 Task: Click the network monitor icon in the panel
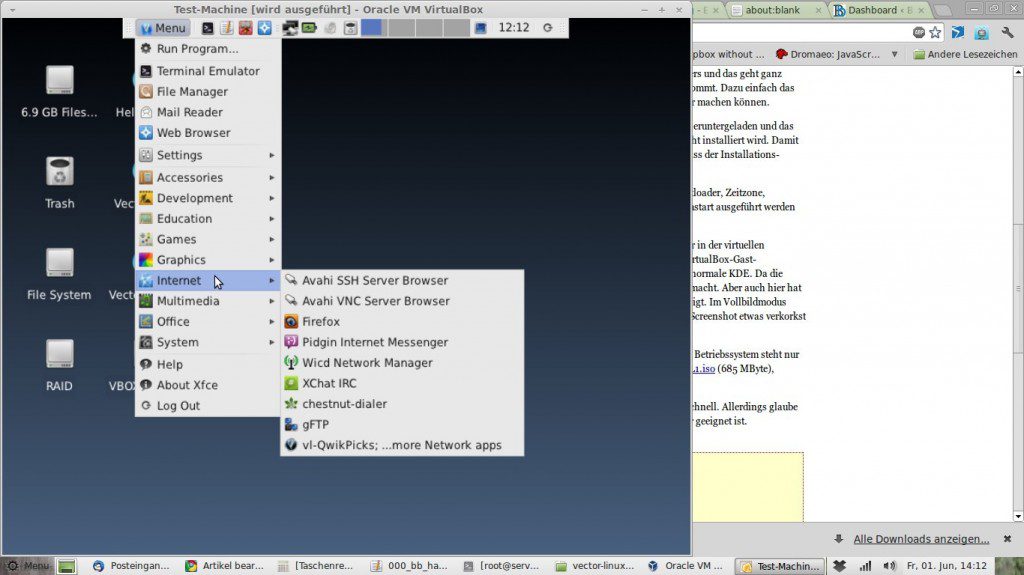pyautogui.click(x=290, y=28)
